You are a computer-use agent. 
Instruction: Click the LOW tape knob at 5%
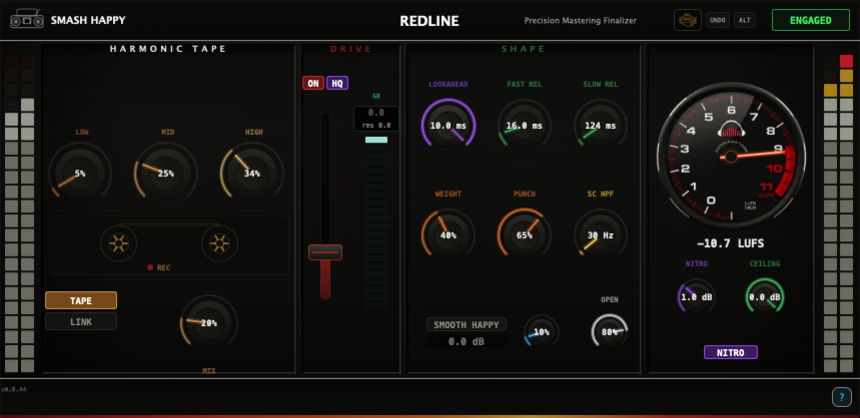coord(80,173)
